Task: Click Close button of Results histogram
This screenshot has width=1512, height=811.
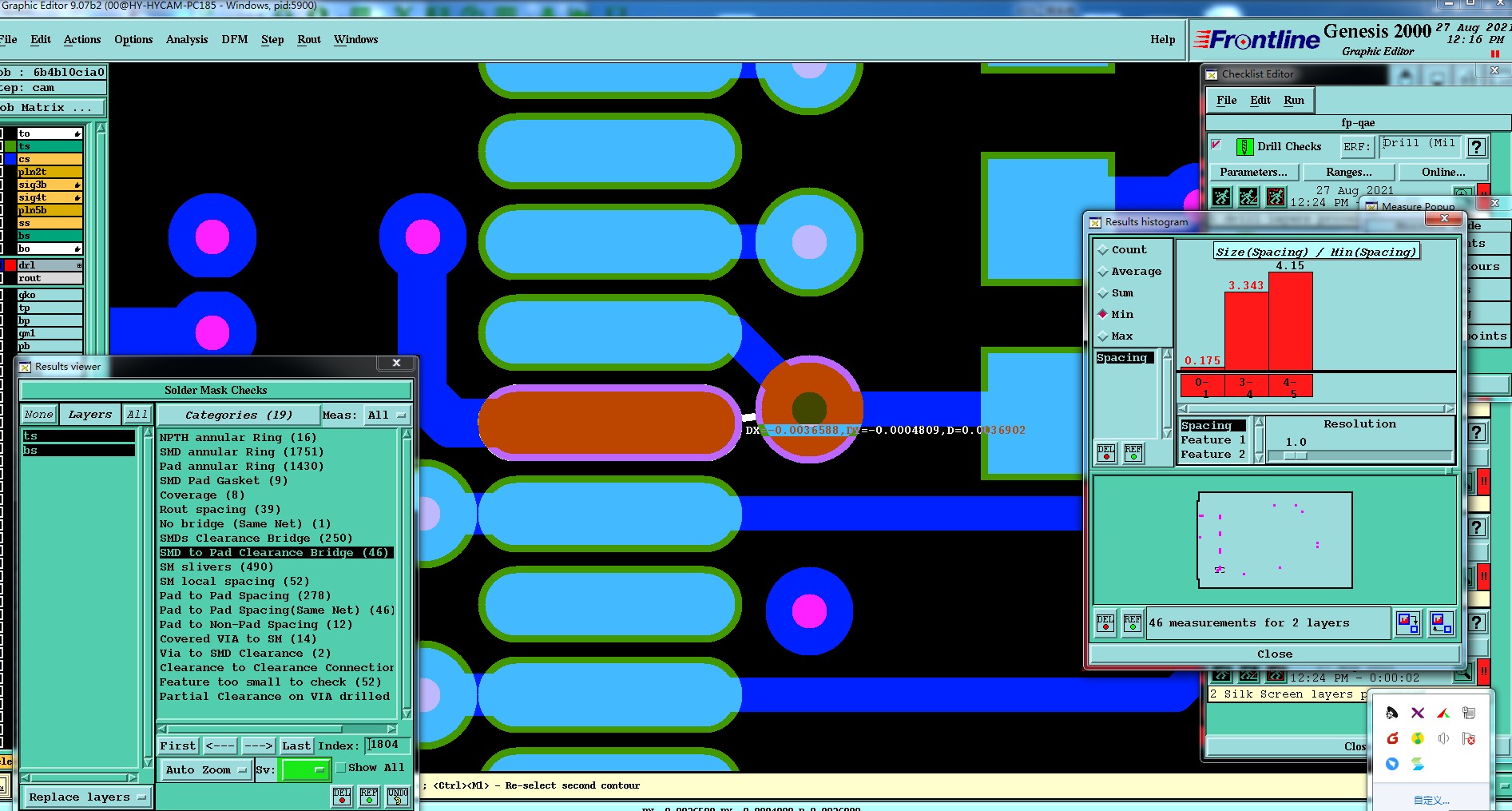Action: 1275,654
